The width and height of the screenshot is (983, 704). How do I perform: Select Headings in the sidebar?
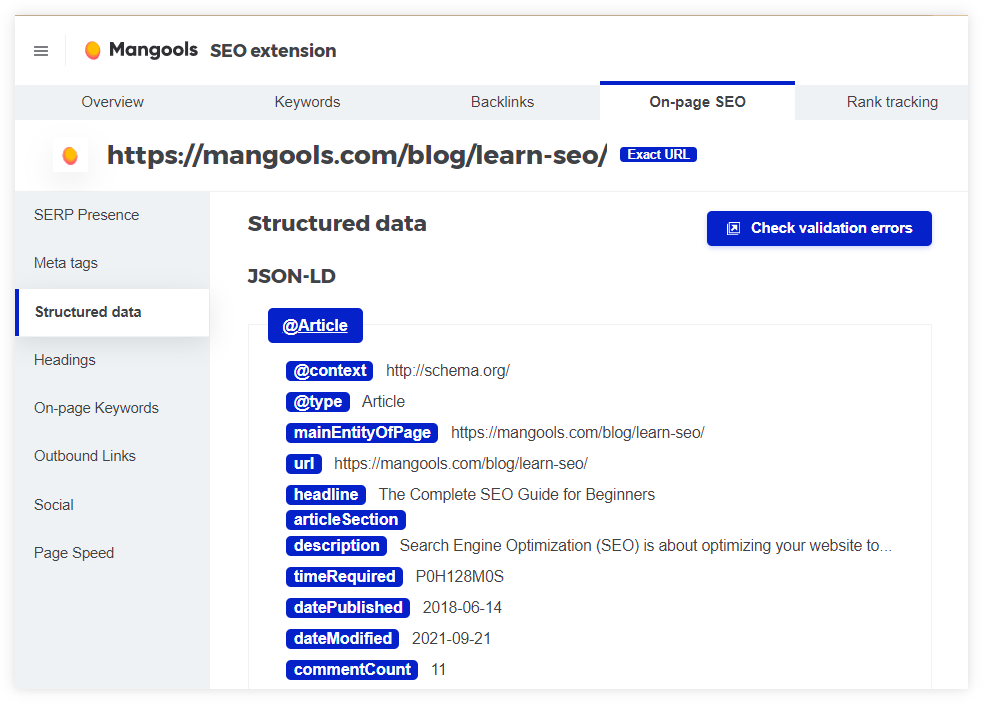click(x=64, y=359)
